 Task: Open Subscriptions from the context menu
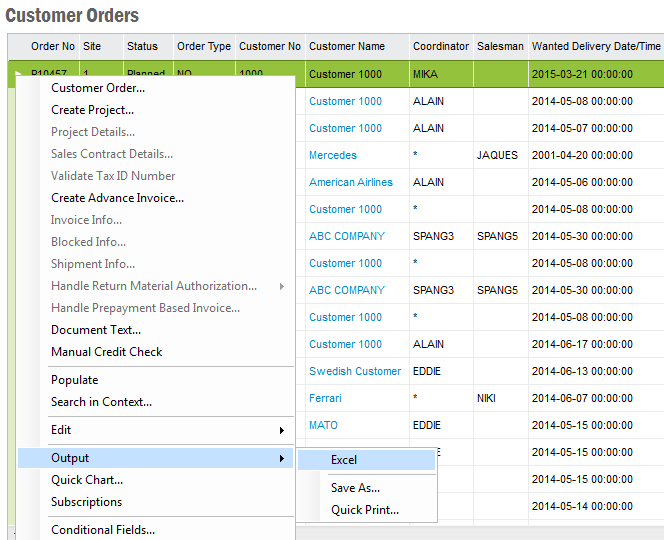pos(86,502)
